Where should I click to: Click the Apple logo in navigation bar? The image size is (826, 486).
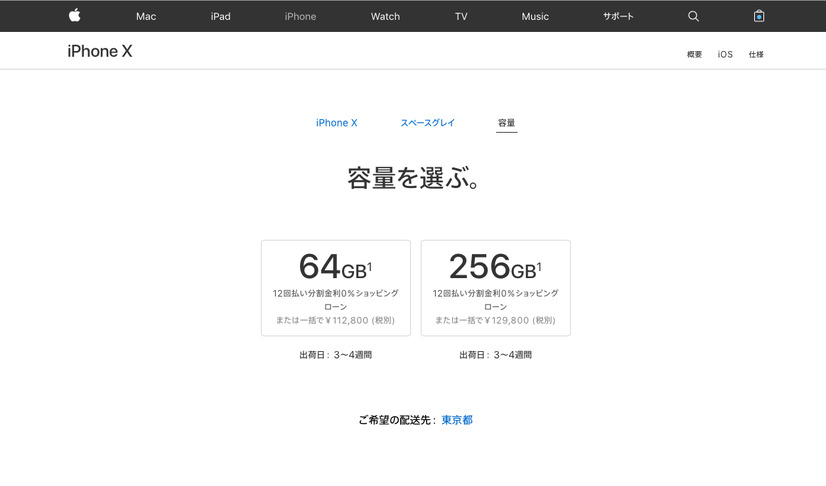tap(75, 16)
